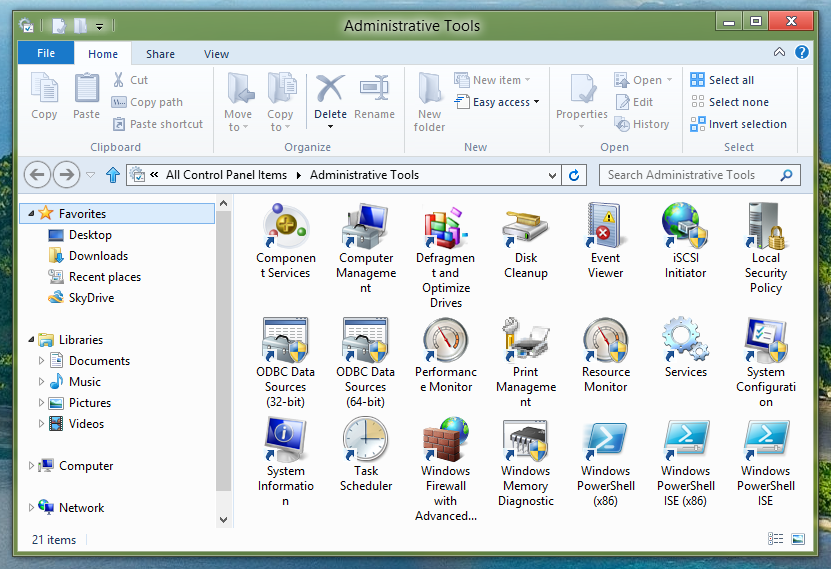Open the Computer Management shortcut
831x569 pixels.
[366, 248]
